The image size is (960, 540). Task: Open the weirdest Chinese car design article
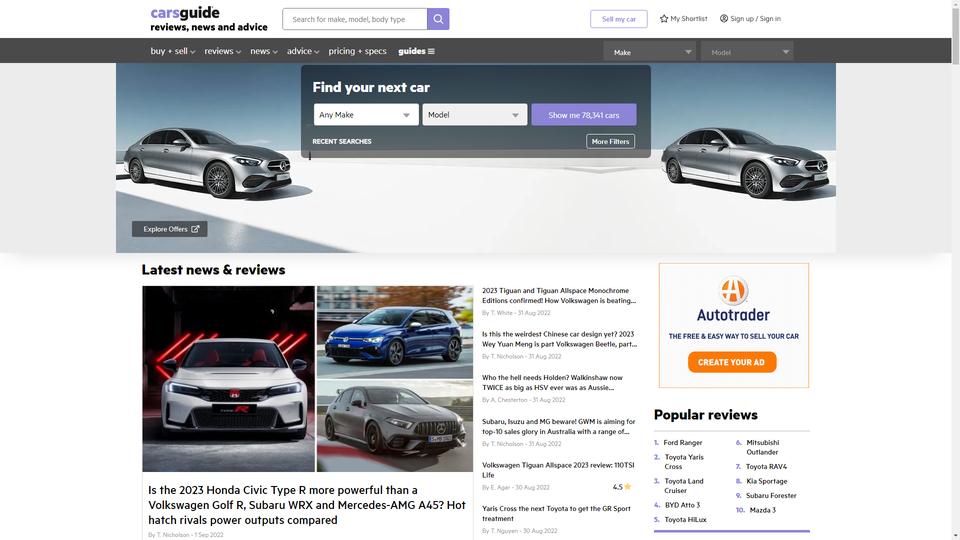(x=558, y=339)
